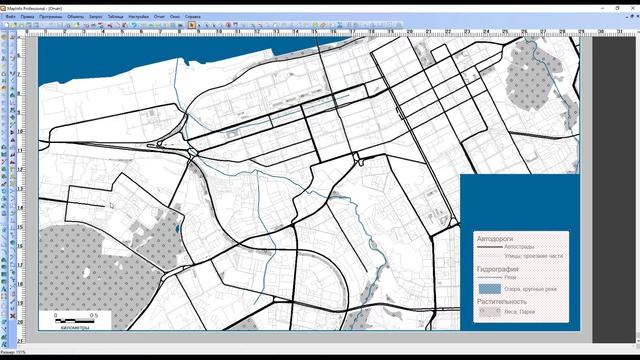640x360 pixels.
Task: Open the Справка menu
Action: pyautogui.click(x=193, y=17)
